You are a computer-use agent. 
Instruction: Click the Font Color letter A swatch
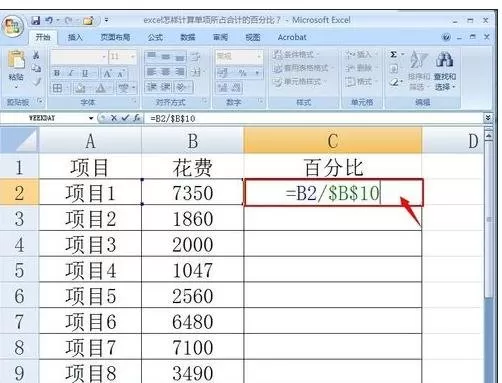click(x=100, y=88)
